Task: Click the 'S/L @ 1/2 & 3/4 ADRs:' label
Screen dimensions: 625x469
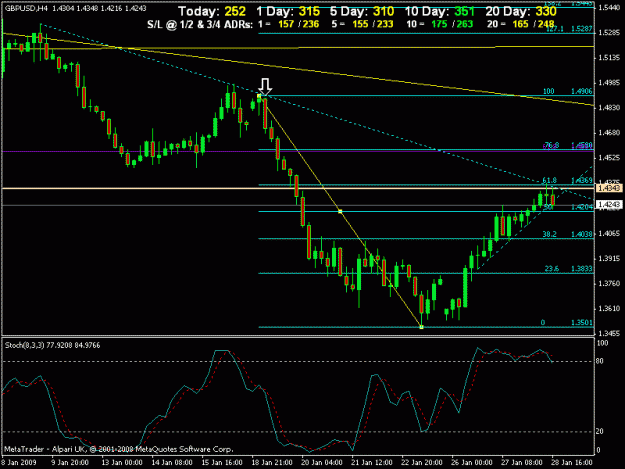Action: click(200, 25)
